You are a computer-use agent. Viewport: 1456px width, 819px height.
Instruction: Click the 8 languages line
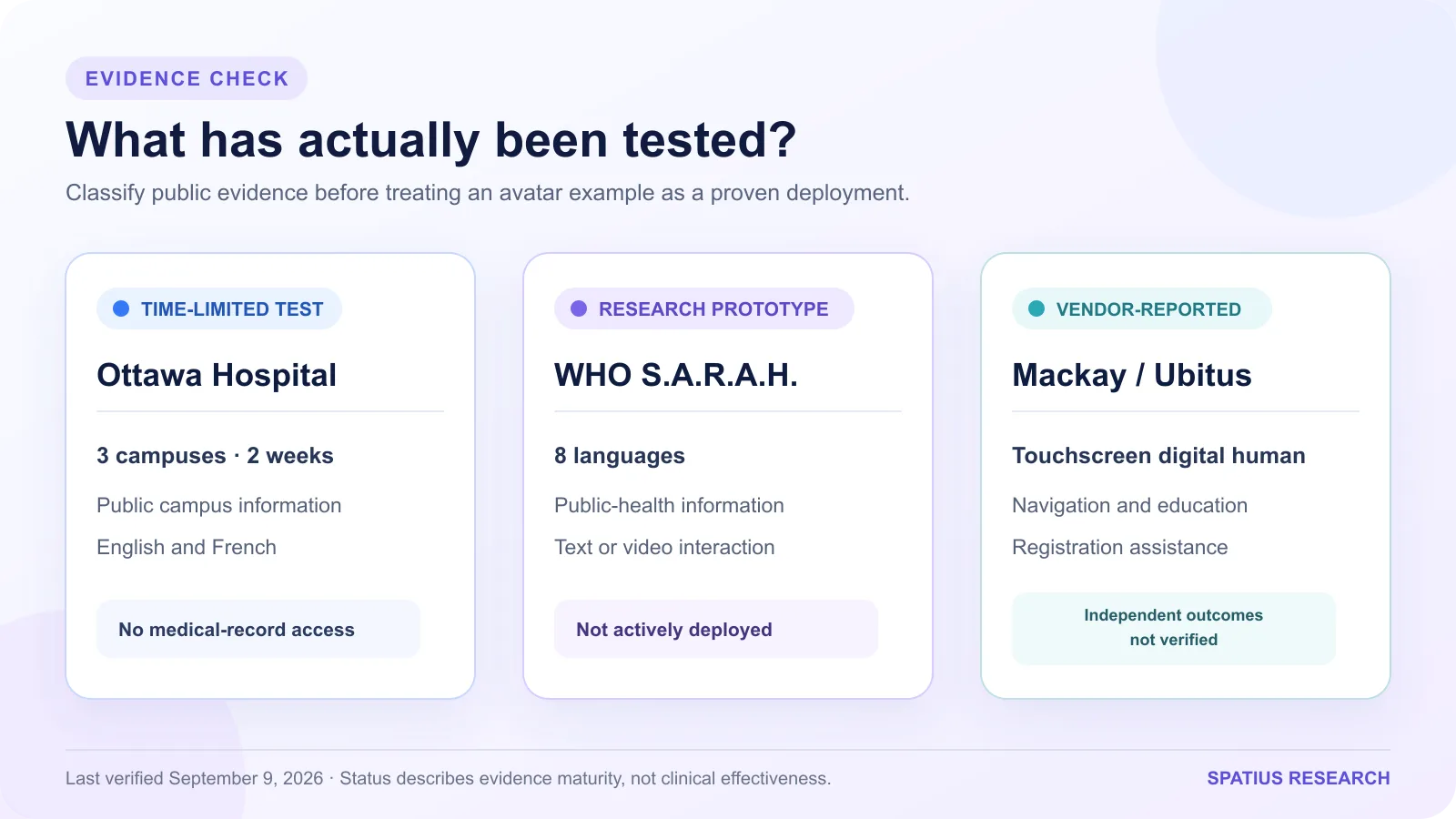pos(620,456)
